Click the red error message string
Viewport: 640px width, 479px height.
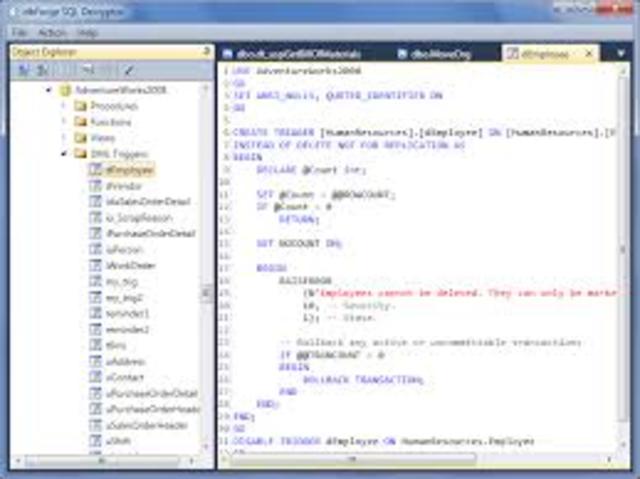point(468,293)
